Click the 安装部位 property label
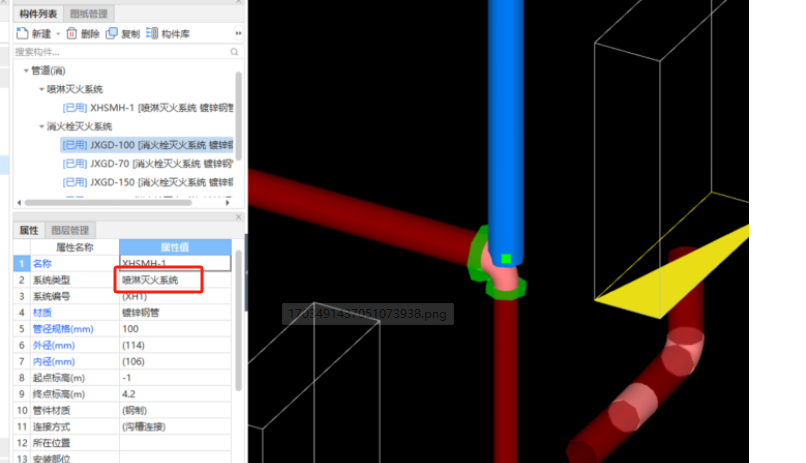Screen dimensions: 806x463 [51, 458]
